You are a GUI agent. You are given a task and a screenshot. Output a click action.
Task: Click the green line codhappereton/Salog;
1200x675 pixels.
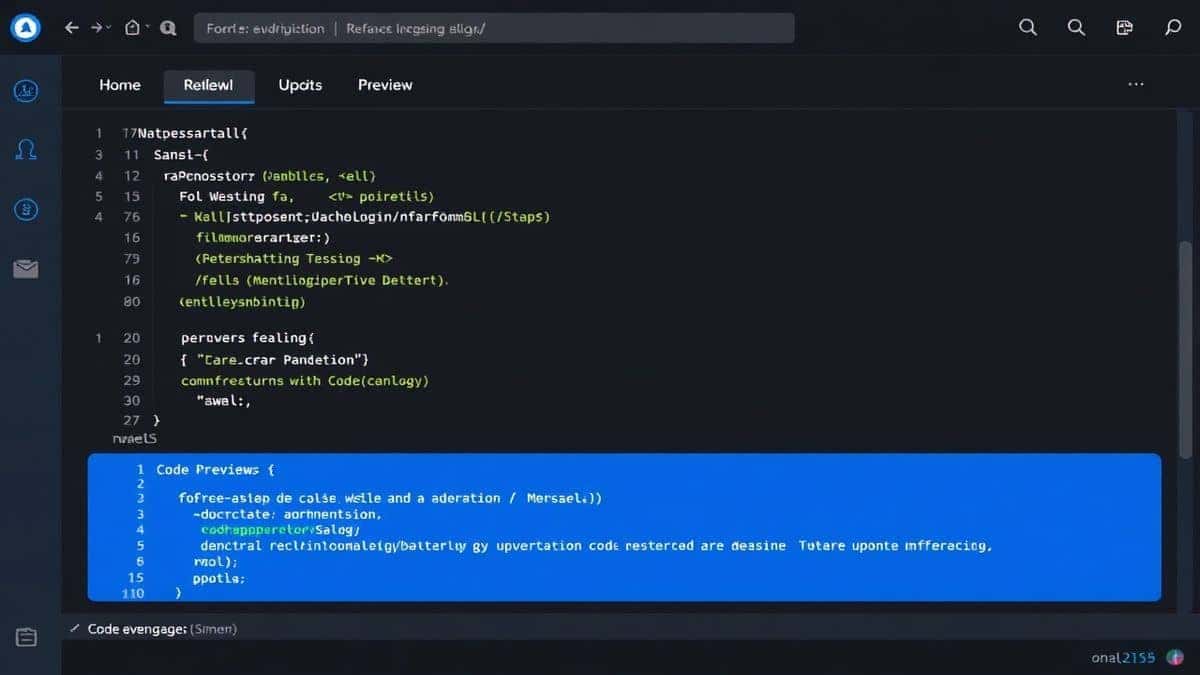point(279,529)
